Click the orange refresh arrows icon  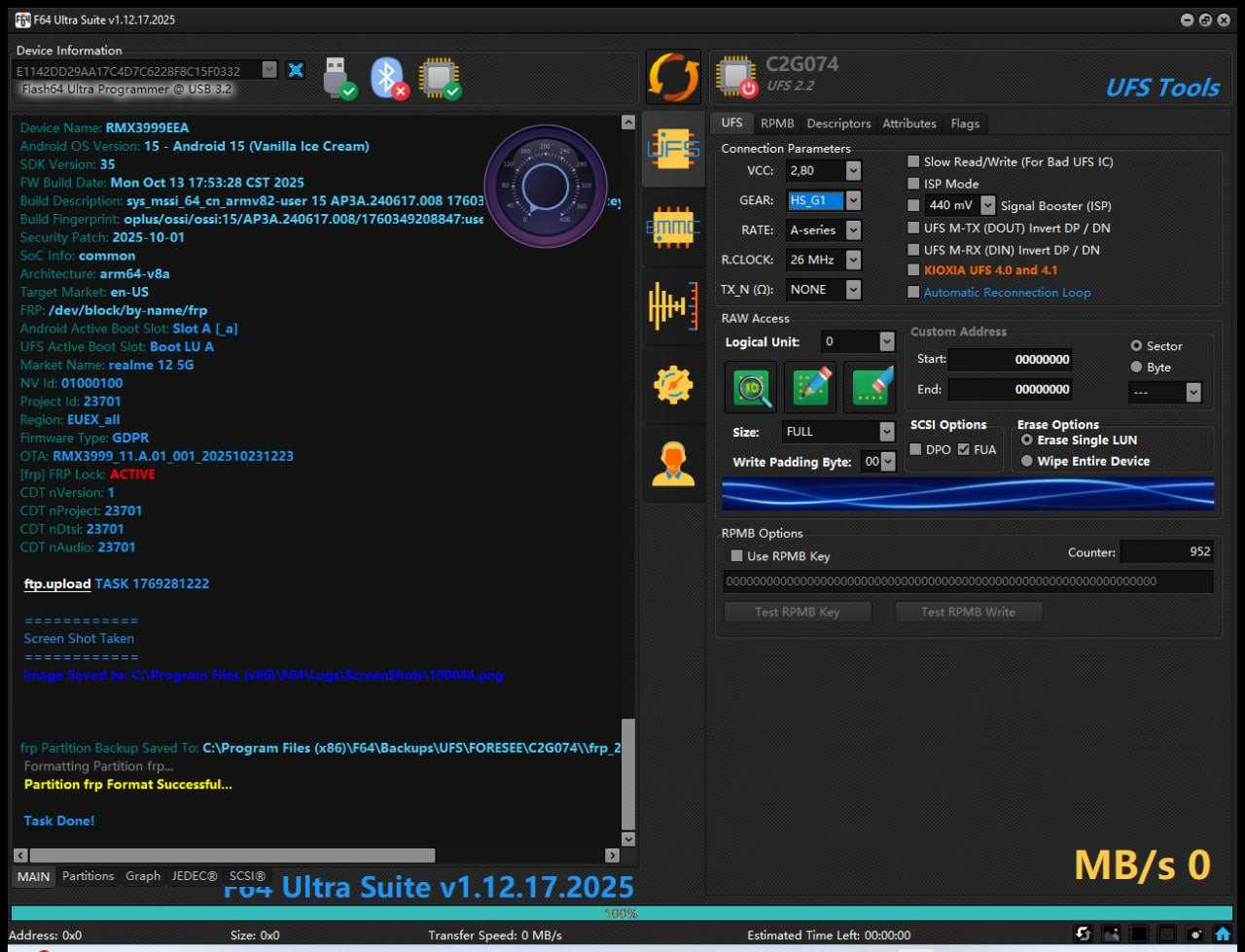673,77
